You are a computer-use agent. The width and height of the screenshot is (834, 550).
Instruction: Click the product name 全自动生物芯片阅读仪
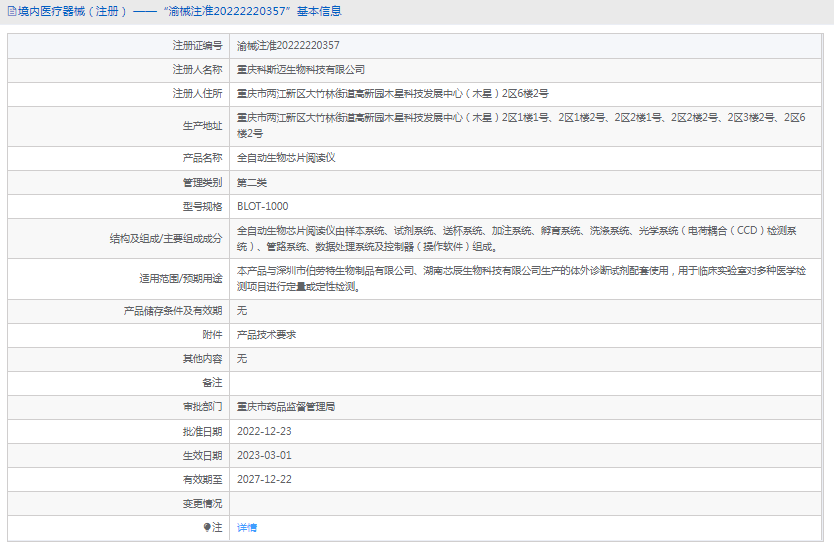click(x=286, y=158)
